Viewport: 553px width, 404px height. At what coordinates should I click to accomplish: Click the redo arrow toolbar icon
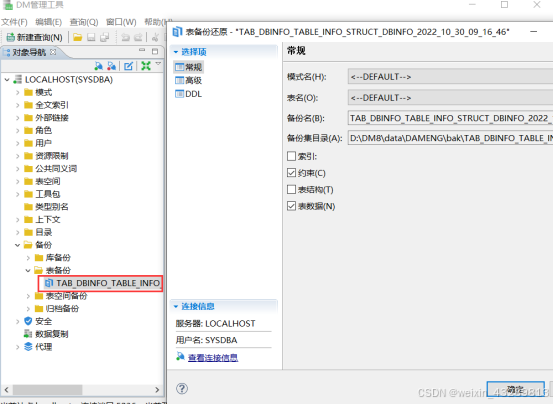coord(138,37)
